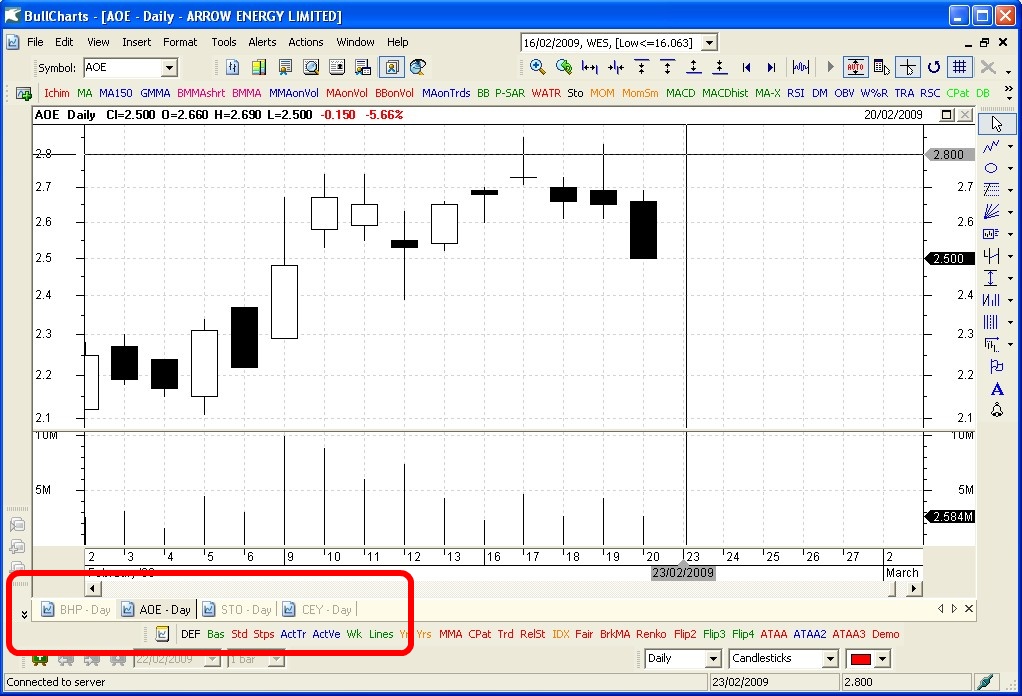Open the Format menu
Image resolution: width=1022 pixels, height=696 pixels.
[180, 42]
